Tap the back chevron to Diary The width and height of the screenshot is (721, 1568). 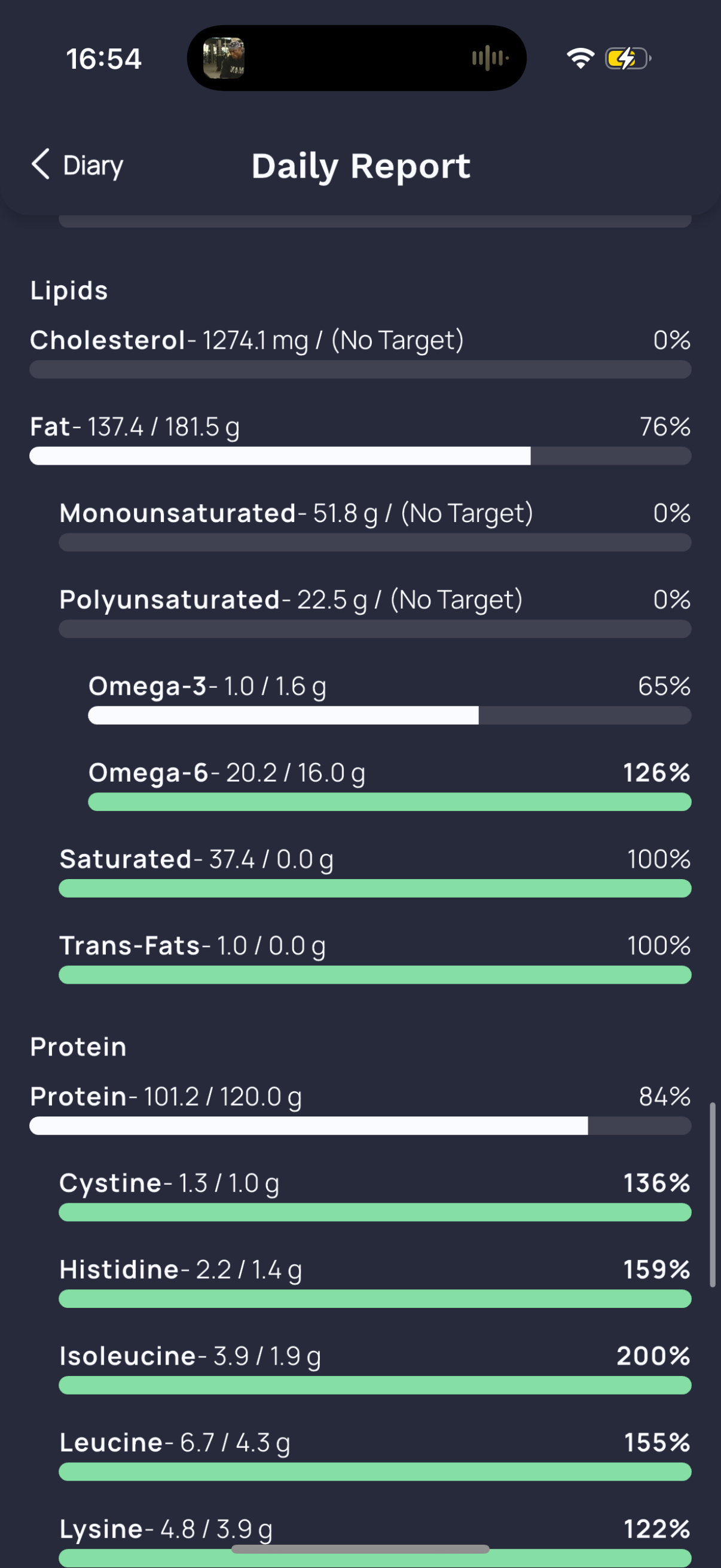coord(40,164)
